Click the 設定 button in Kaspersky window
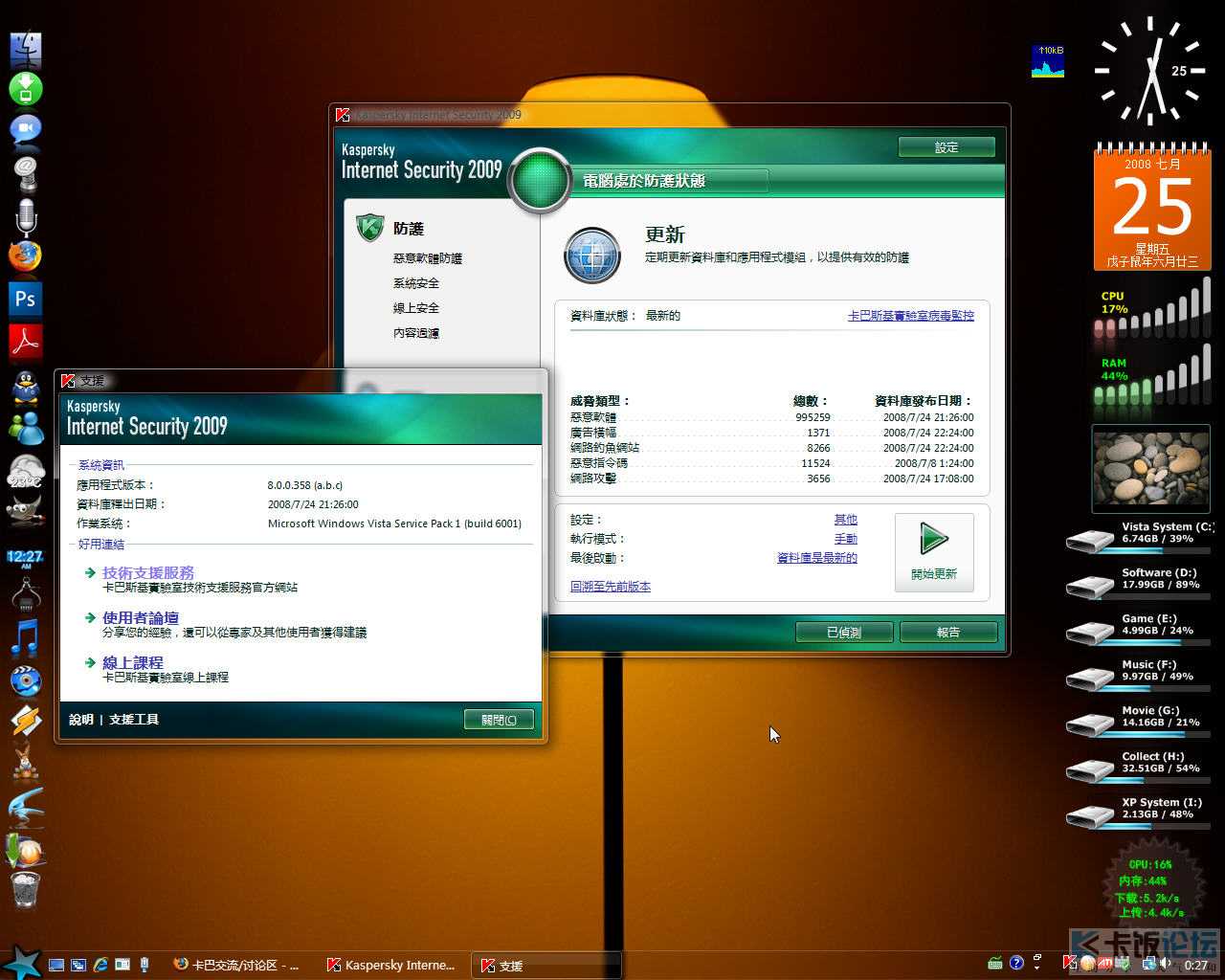1225x980 pixels. (947, 147)
